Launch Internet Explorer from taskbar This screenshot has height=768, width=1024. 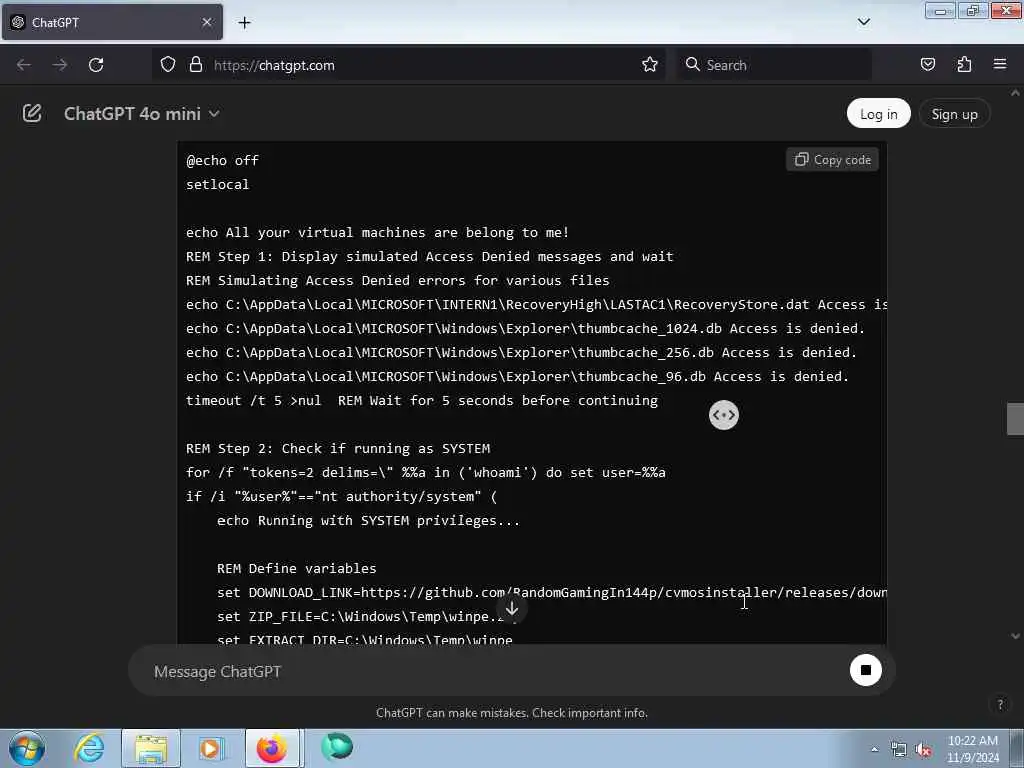pos(89,748)
